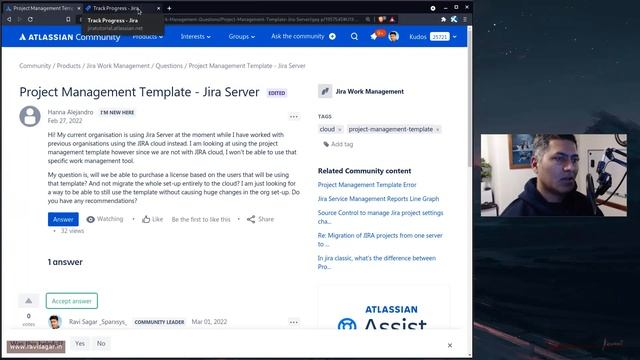Switch to Project Management Template browser tab
The height and width of the screenshot is (360, 640).
(42, 8)
